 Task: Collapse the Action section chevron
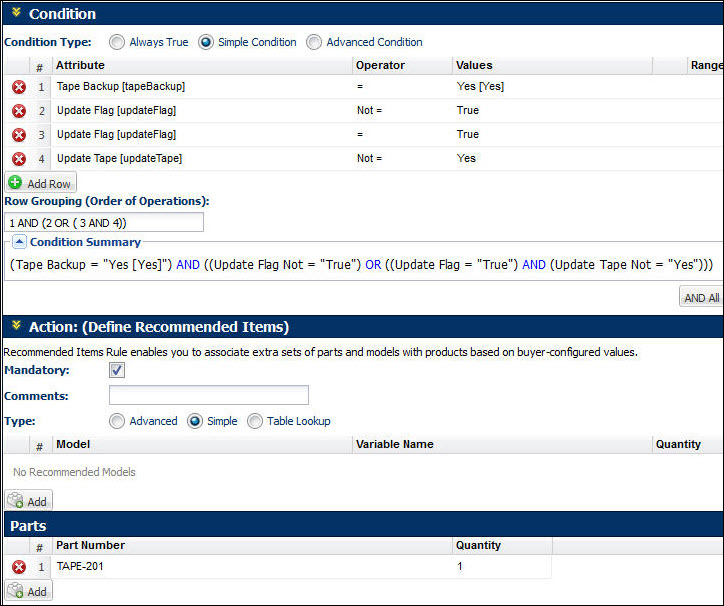coord(16,326)
